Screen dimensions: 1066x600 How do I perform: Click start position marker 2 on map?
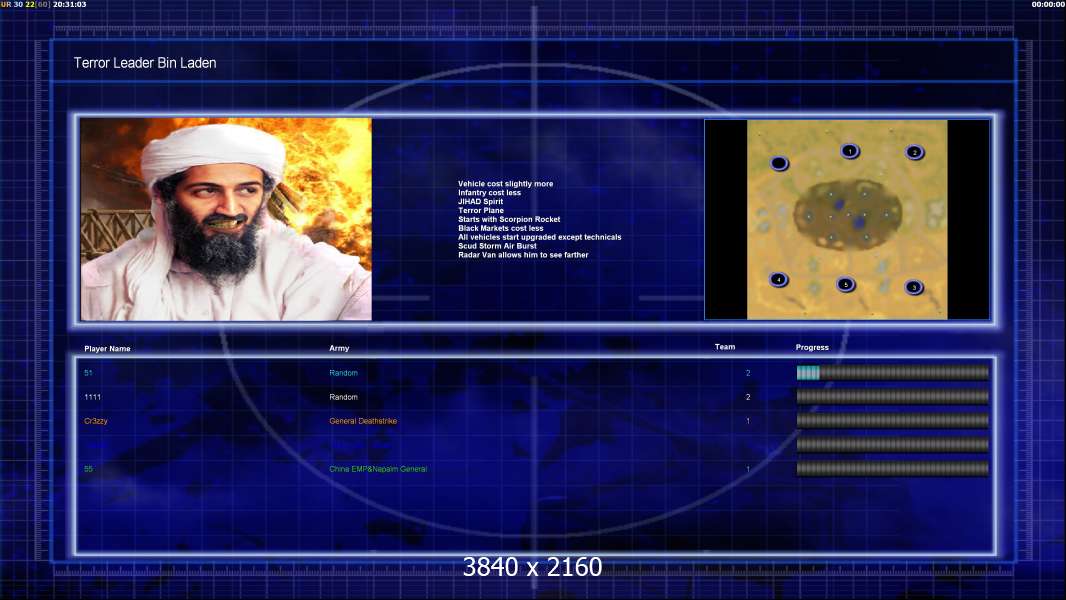[914, 152]
